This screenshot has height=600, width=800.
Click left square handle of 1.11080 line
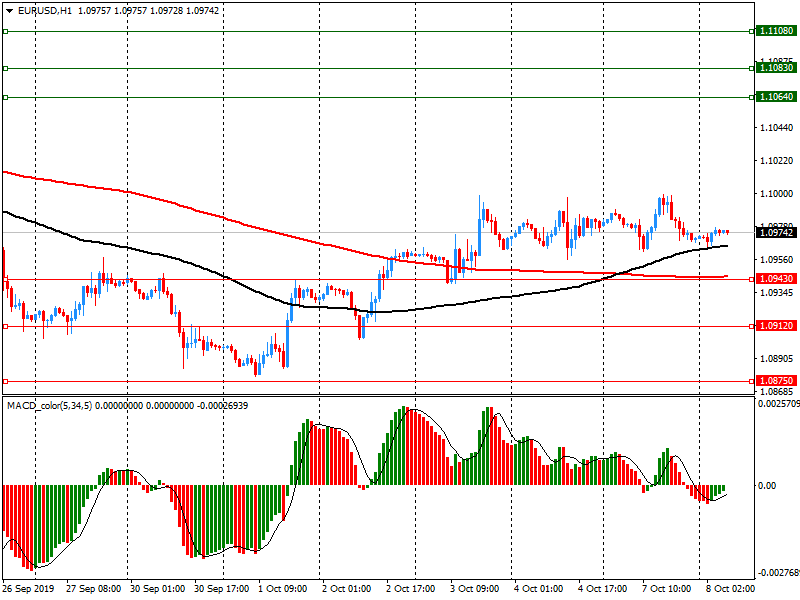click(x=5, y=31)
